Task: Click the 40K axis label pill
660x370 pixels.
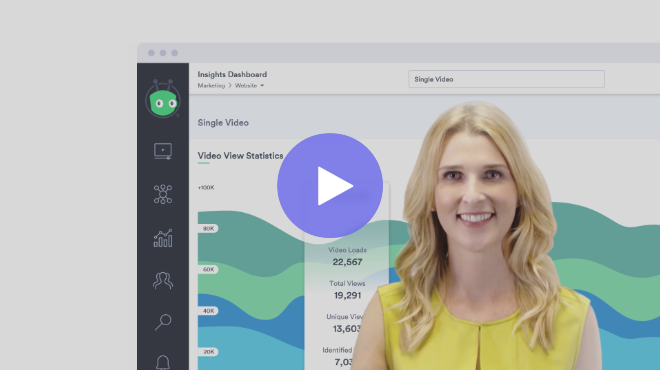Action: tap(208, 311)
